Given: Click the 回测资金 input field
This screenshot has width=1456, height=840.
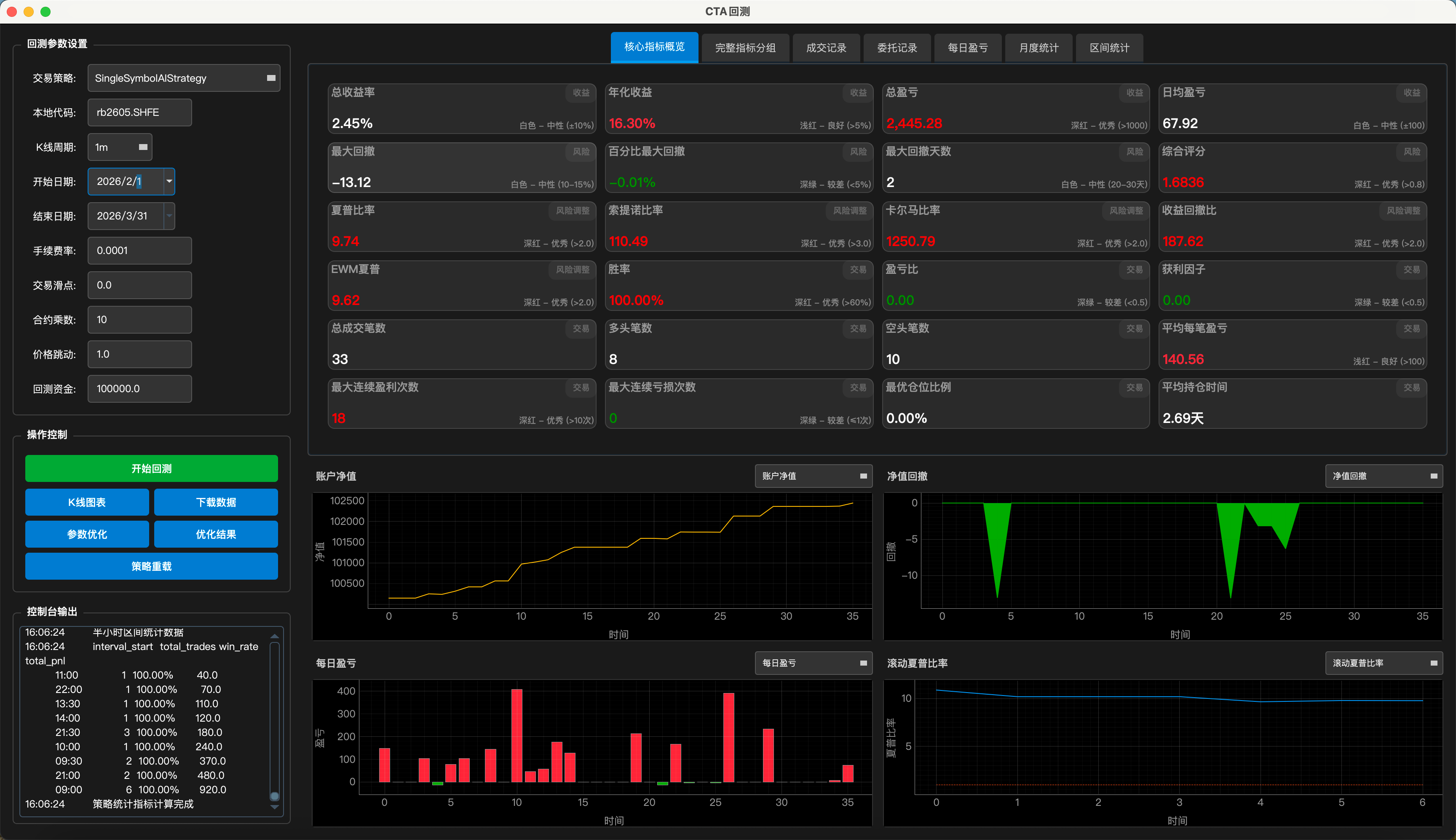Looking at the screenshot, I should 139,388.
